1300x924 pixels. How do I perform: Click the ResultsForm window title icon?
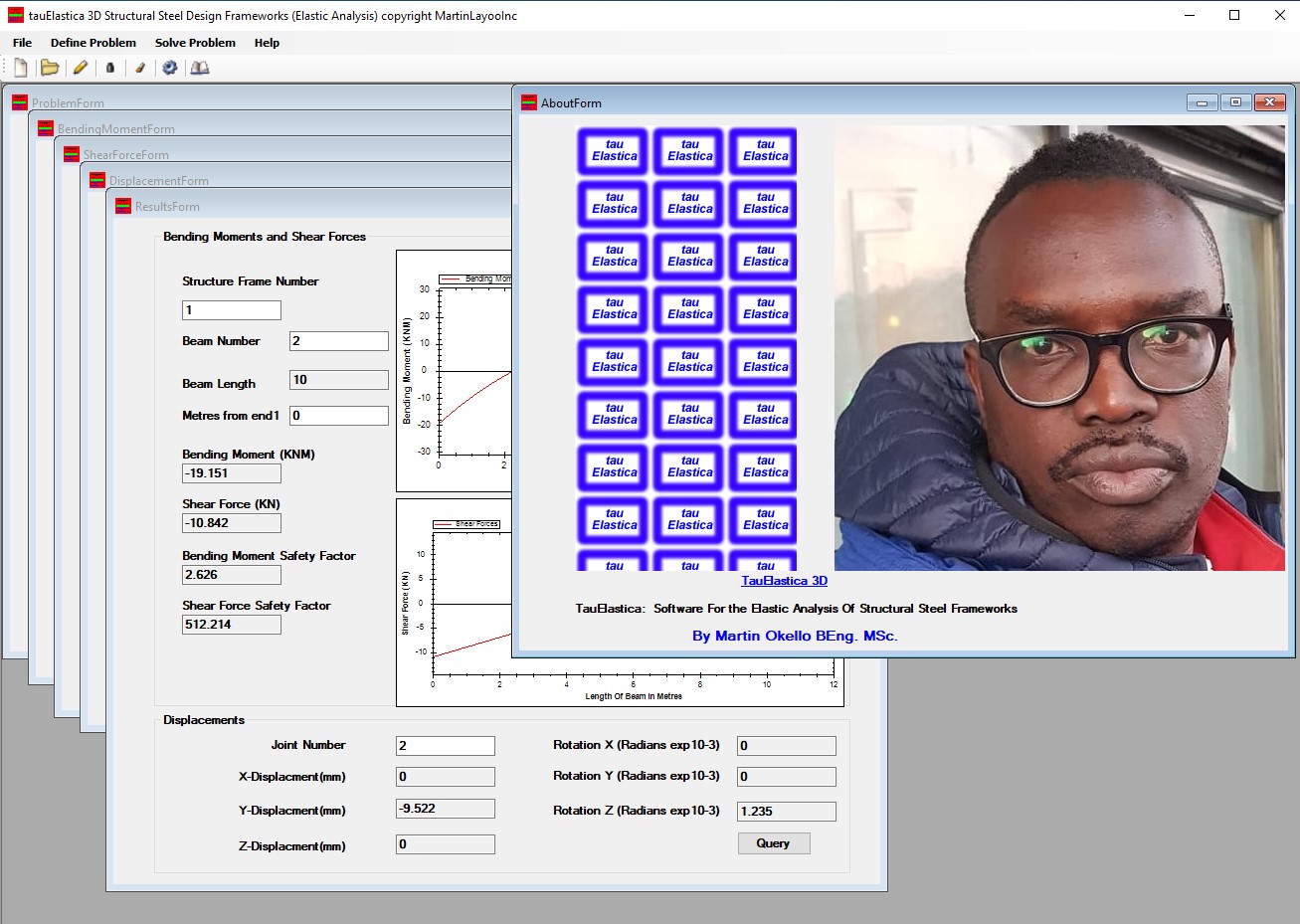pos(123,206)
